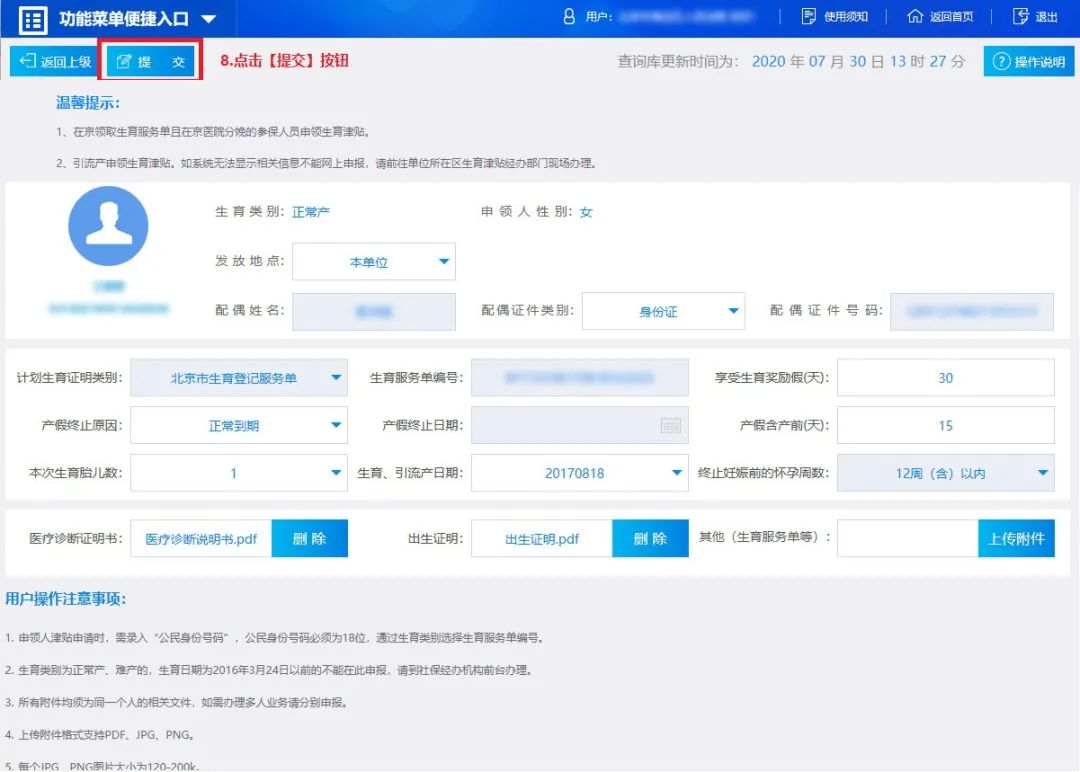Open 产假终止原因 dropdown showing 正常到期

click(239, 425)
